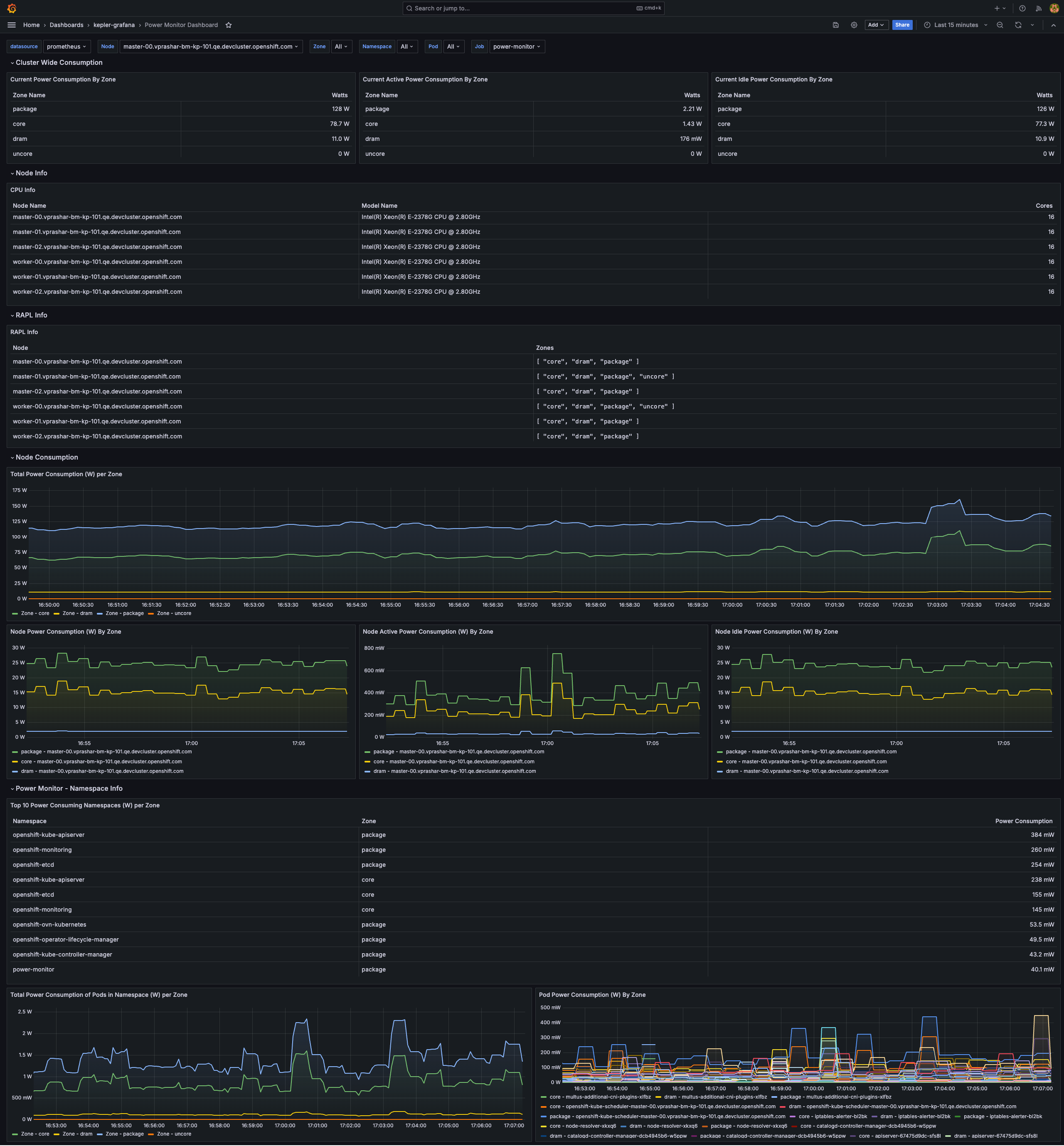Click the package 128 W cell
1064x1146 pixels.
point(340,109)
